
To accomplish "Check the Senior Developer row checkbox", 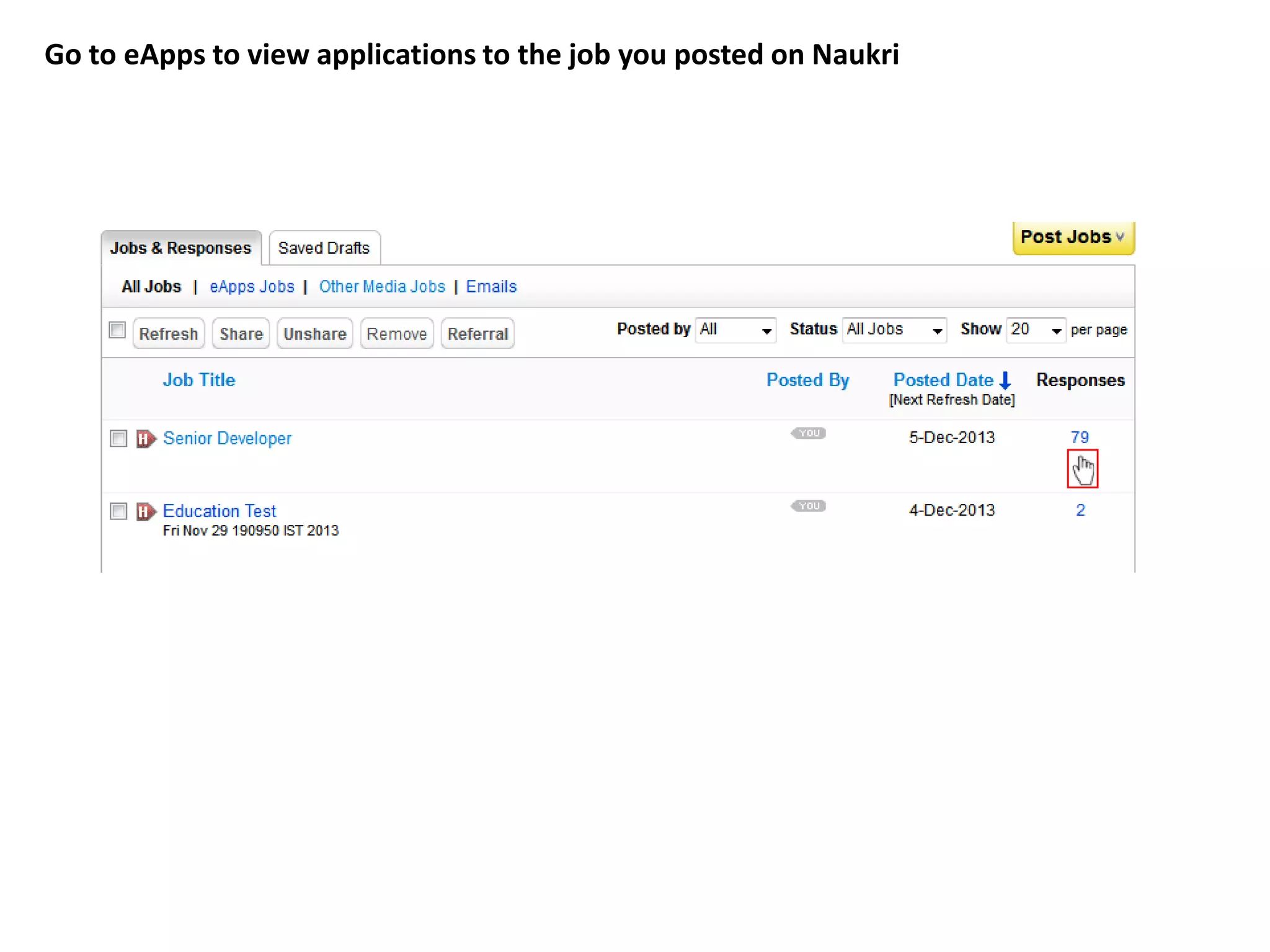I will (x=118, y=439).
